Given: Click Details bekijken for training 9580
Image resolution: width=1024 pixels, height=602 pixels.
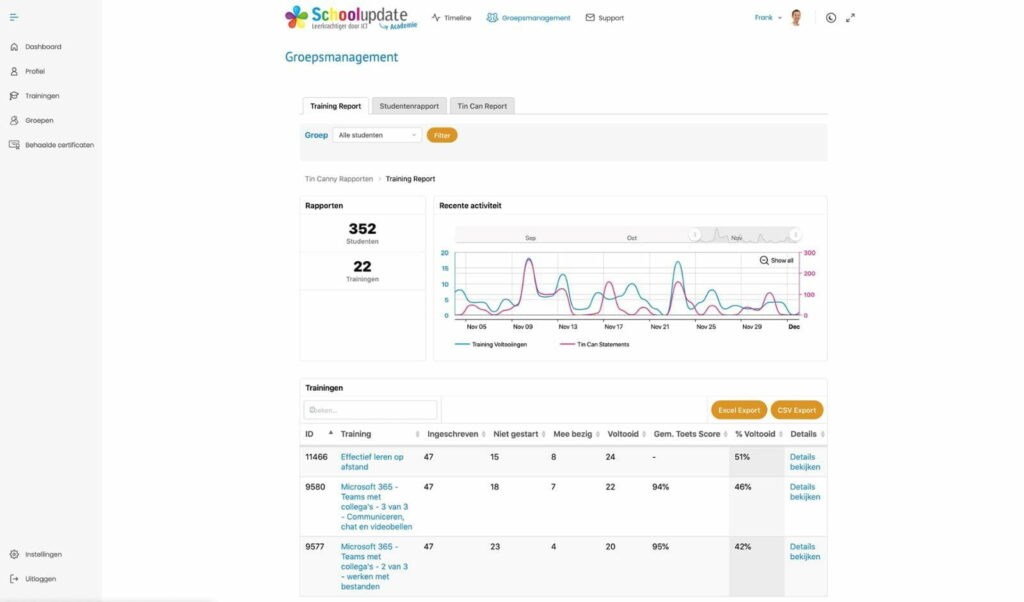Looking at the screenshot, I should (x=805, y=492).
